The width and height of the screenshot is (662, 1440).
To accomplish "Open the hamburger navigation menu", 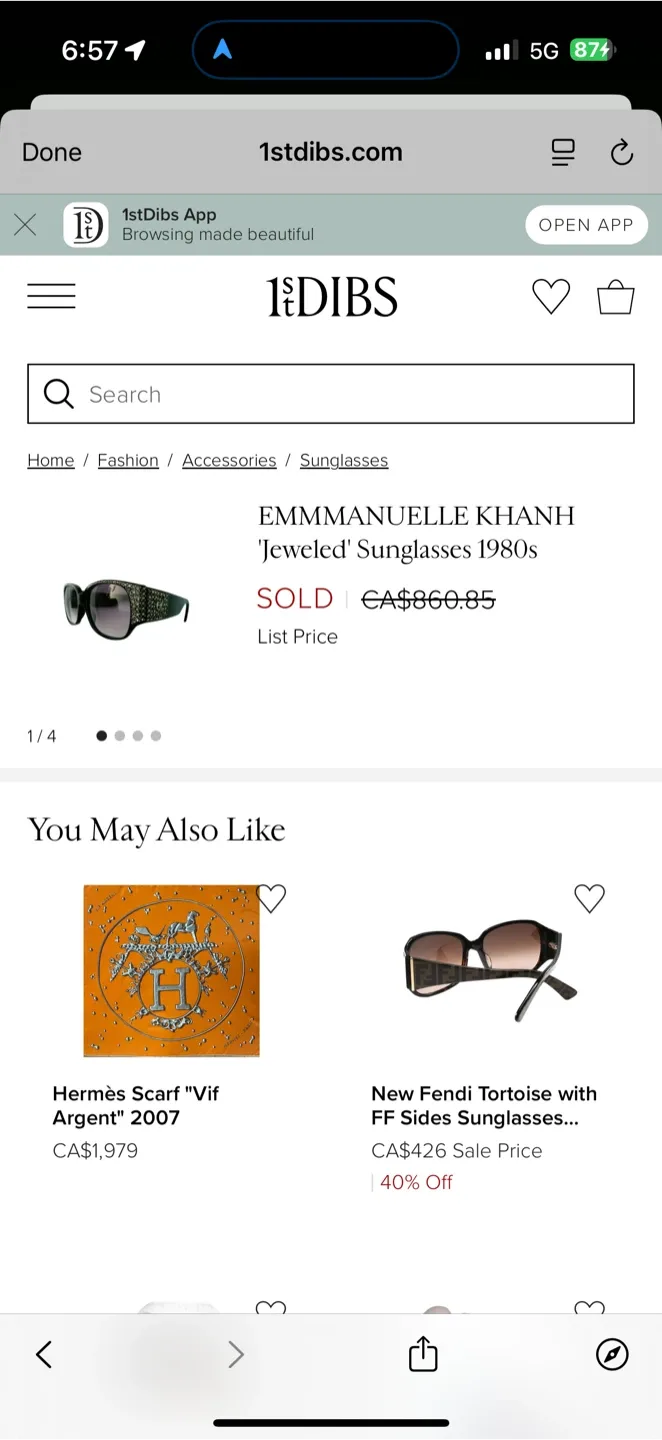I will tap(51, 296).
